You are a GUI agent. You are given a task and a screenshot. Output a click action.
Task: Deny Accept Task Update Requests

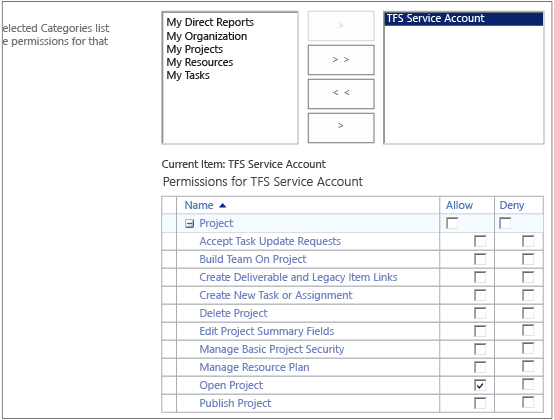(x=528, y=241)
